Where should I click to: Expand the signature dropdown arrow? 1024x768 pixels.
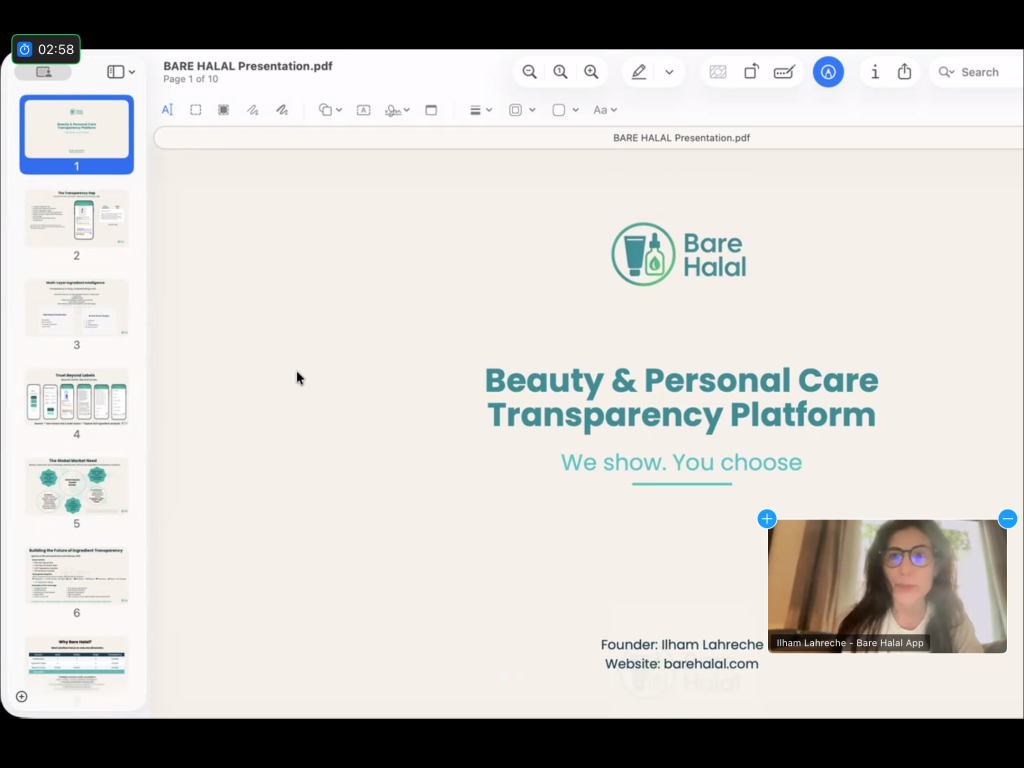coord(407,110)
